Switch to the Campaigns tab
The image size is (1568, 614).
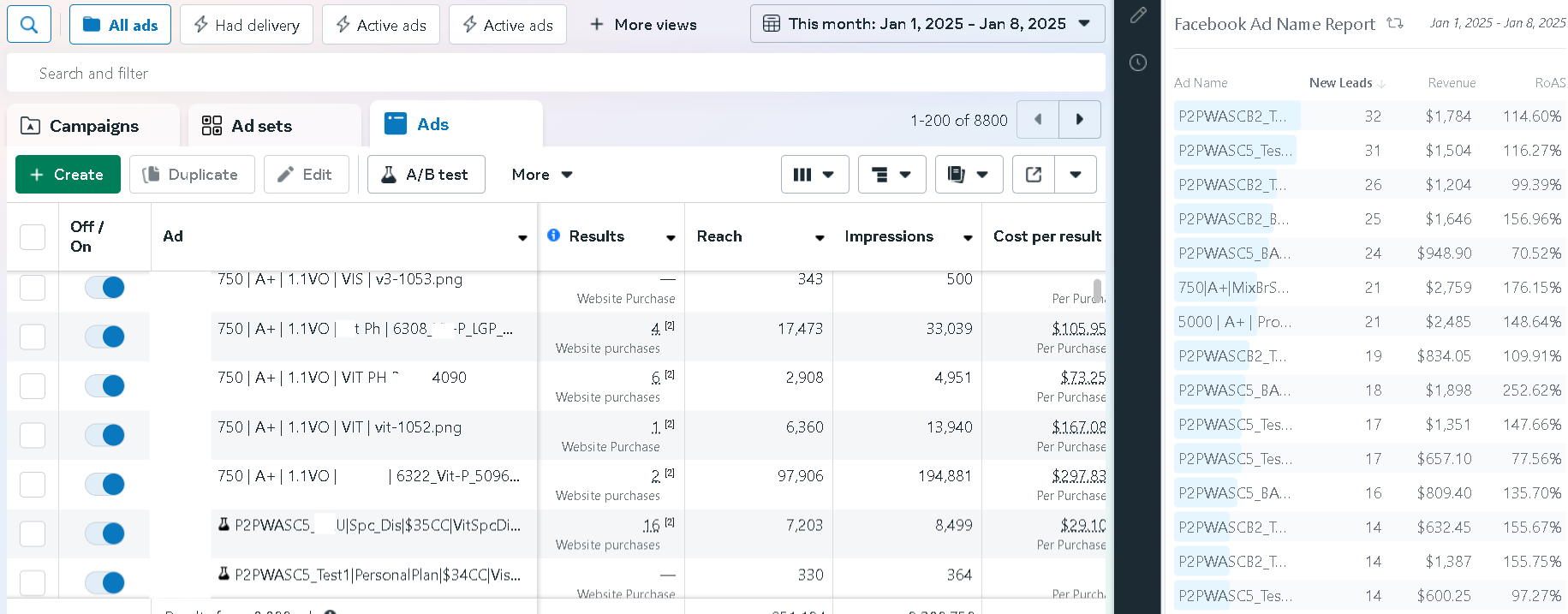(93, 126)
